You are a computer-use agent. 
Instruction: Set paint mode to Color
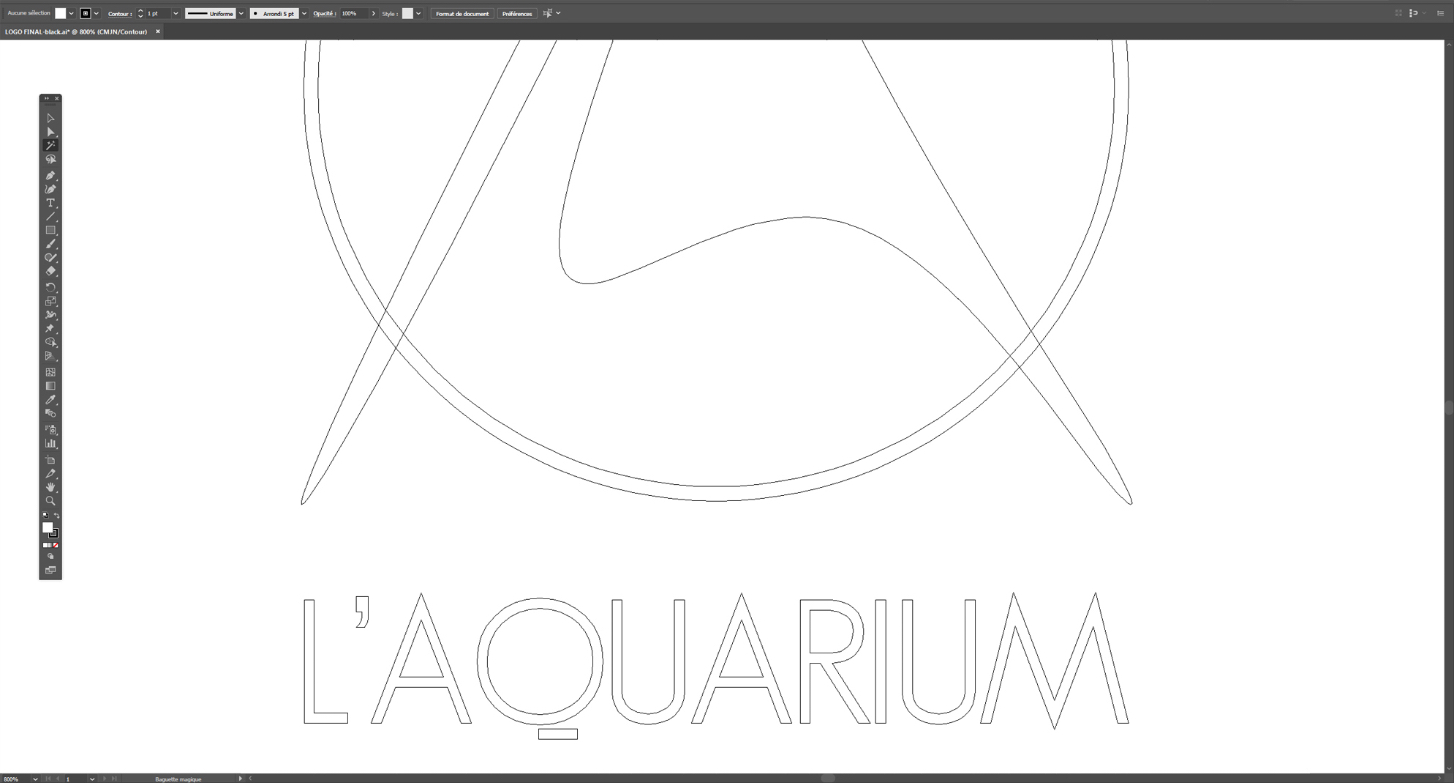tap(45, 545)
